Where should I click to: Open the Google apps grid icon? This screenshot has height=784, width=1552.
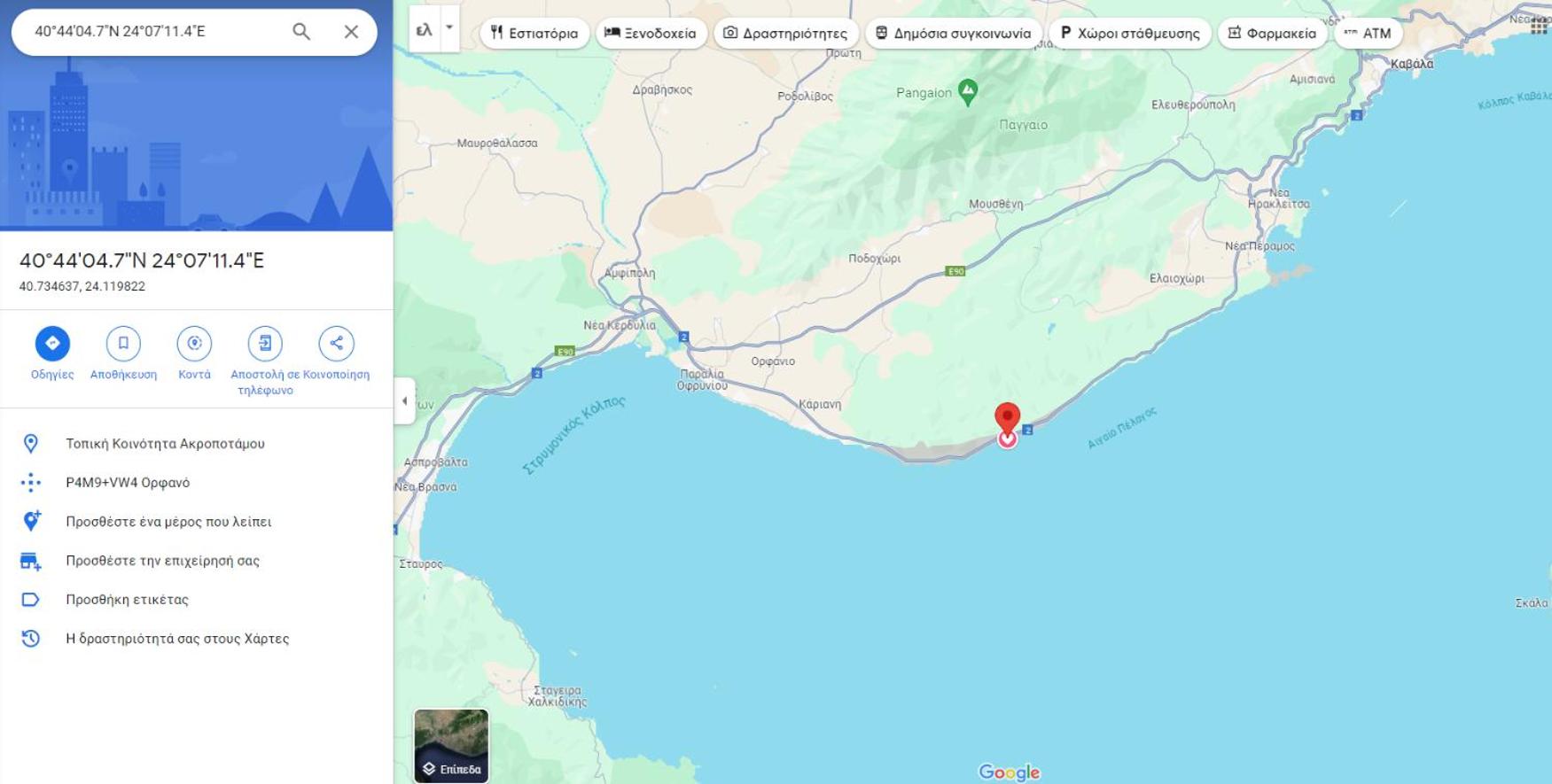[1539, 26]
